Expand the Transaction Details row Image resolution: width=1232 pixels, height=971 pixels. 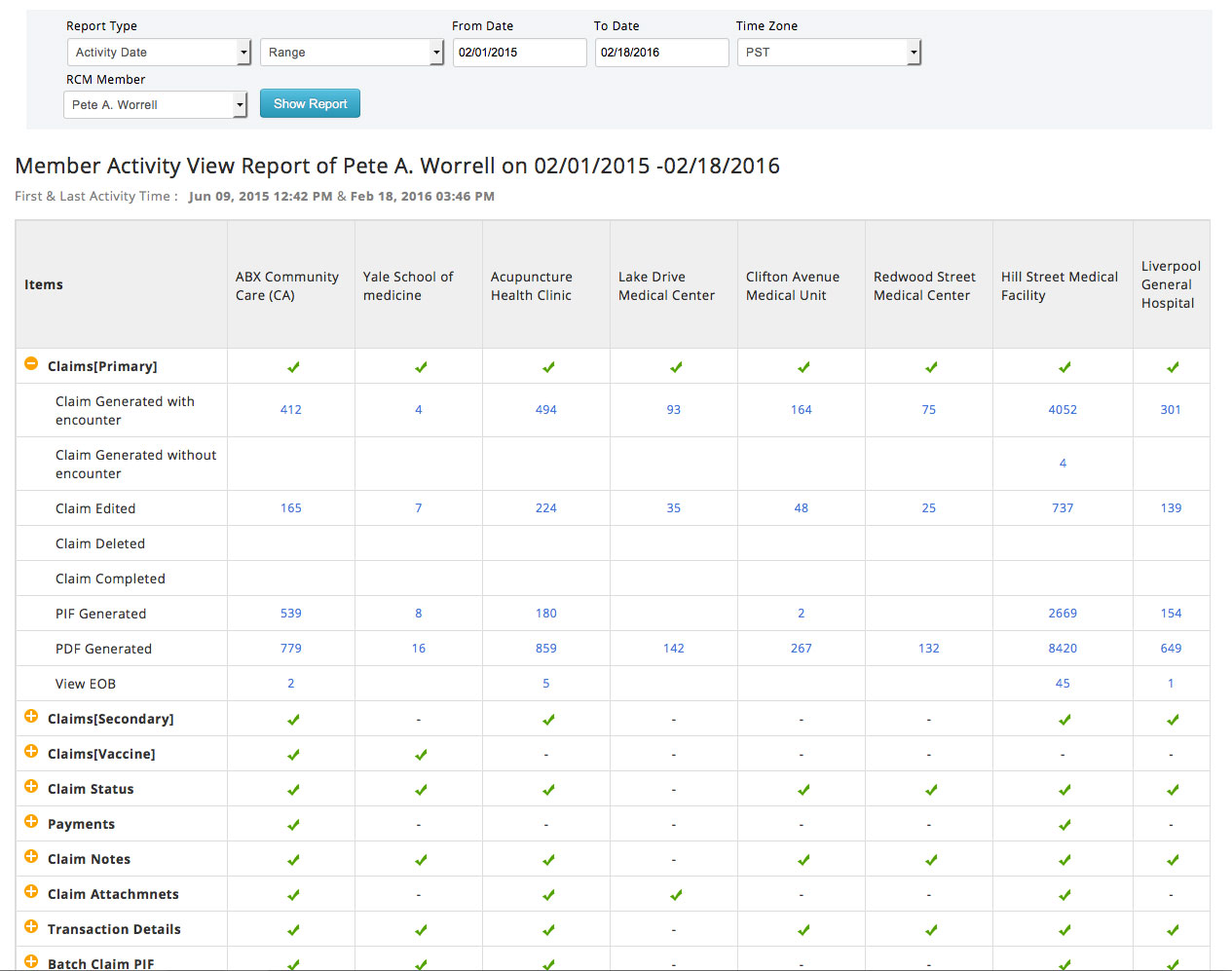pos(31,928)
